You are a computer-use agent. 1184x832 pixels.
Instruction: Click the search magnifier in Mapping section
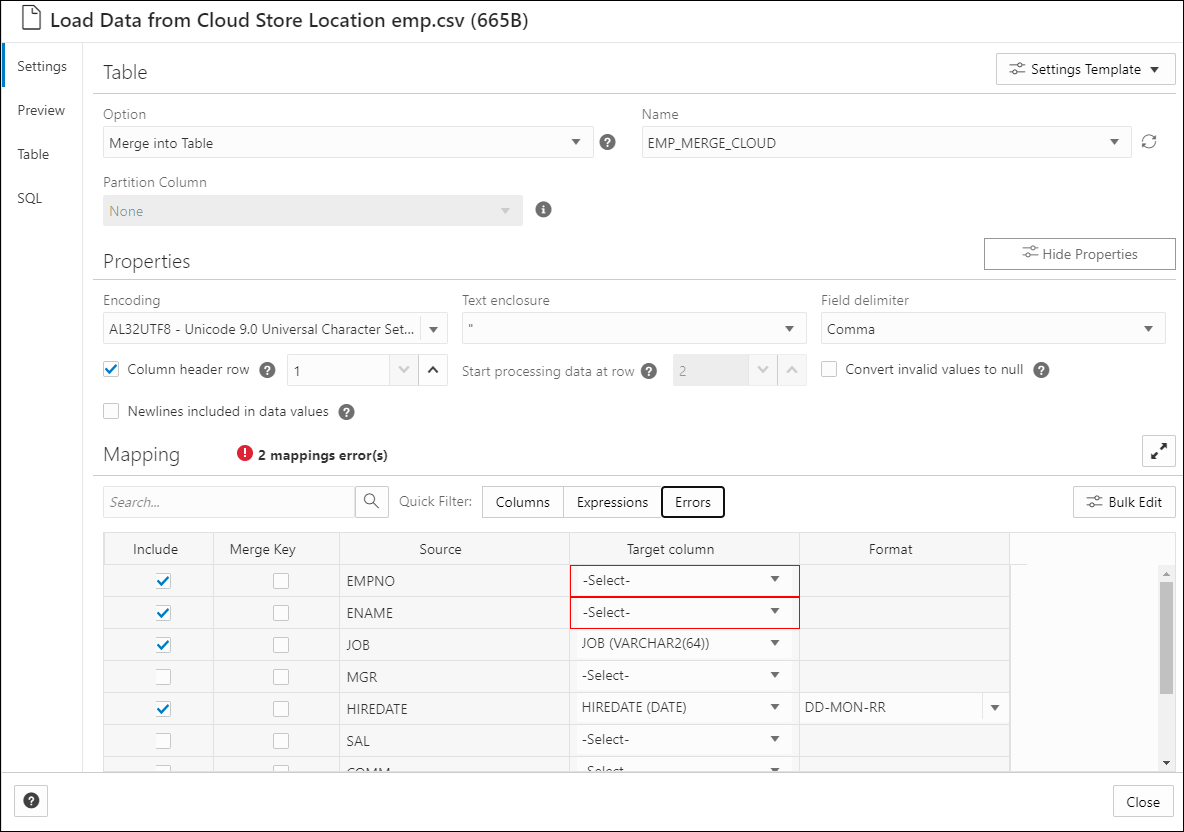[372, 501]
